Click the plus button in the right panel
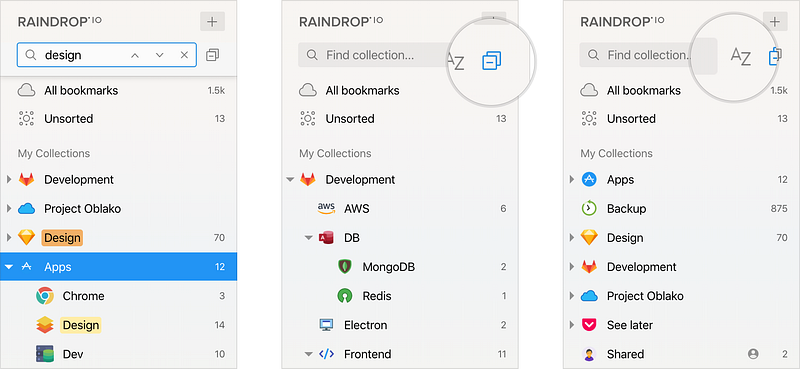Viewport: 800px width, 369px height. (775, 21)
